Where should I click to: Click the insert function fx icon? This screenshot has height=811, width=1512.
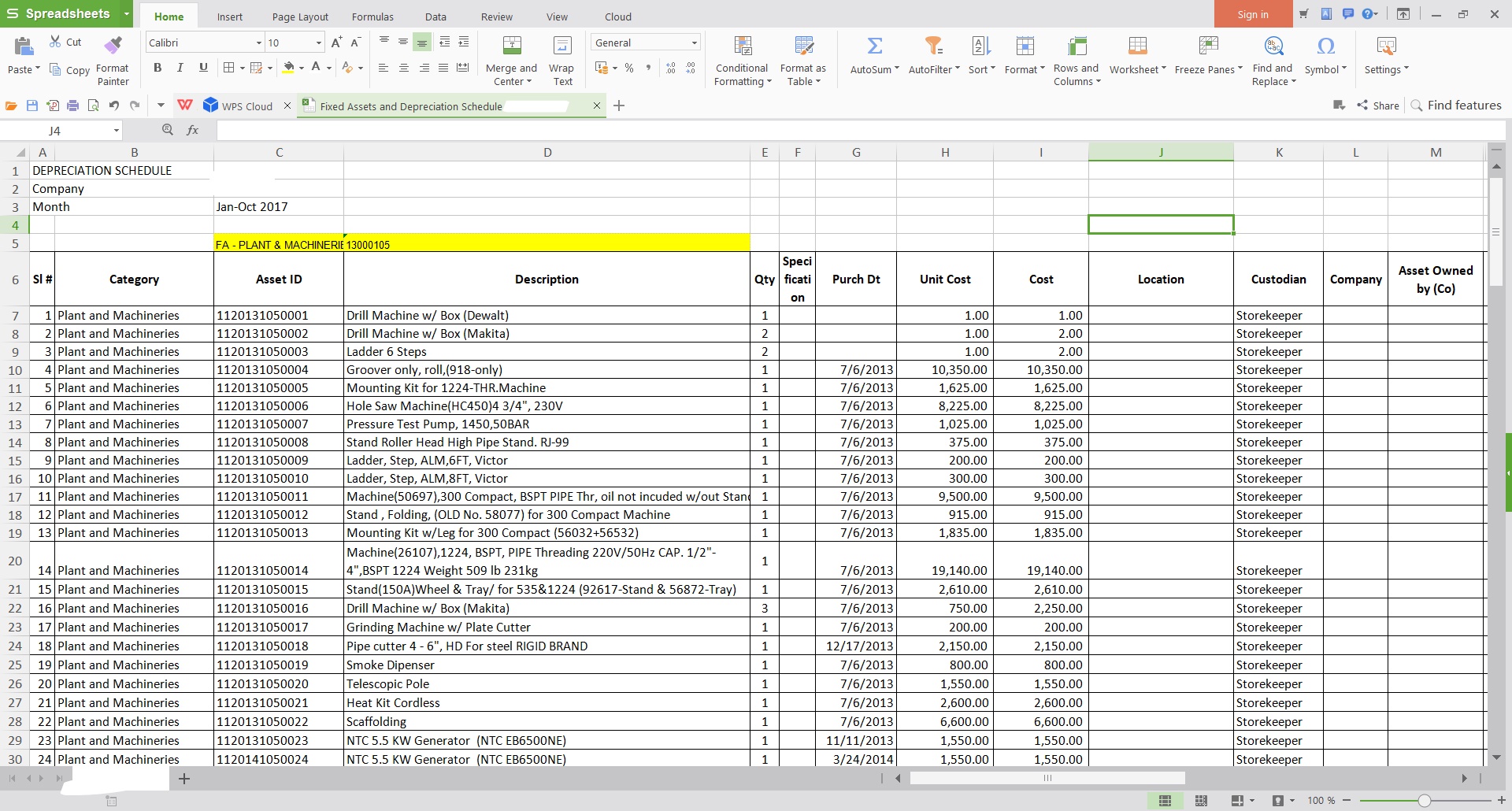pos(192,131)
